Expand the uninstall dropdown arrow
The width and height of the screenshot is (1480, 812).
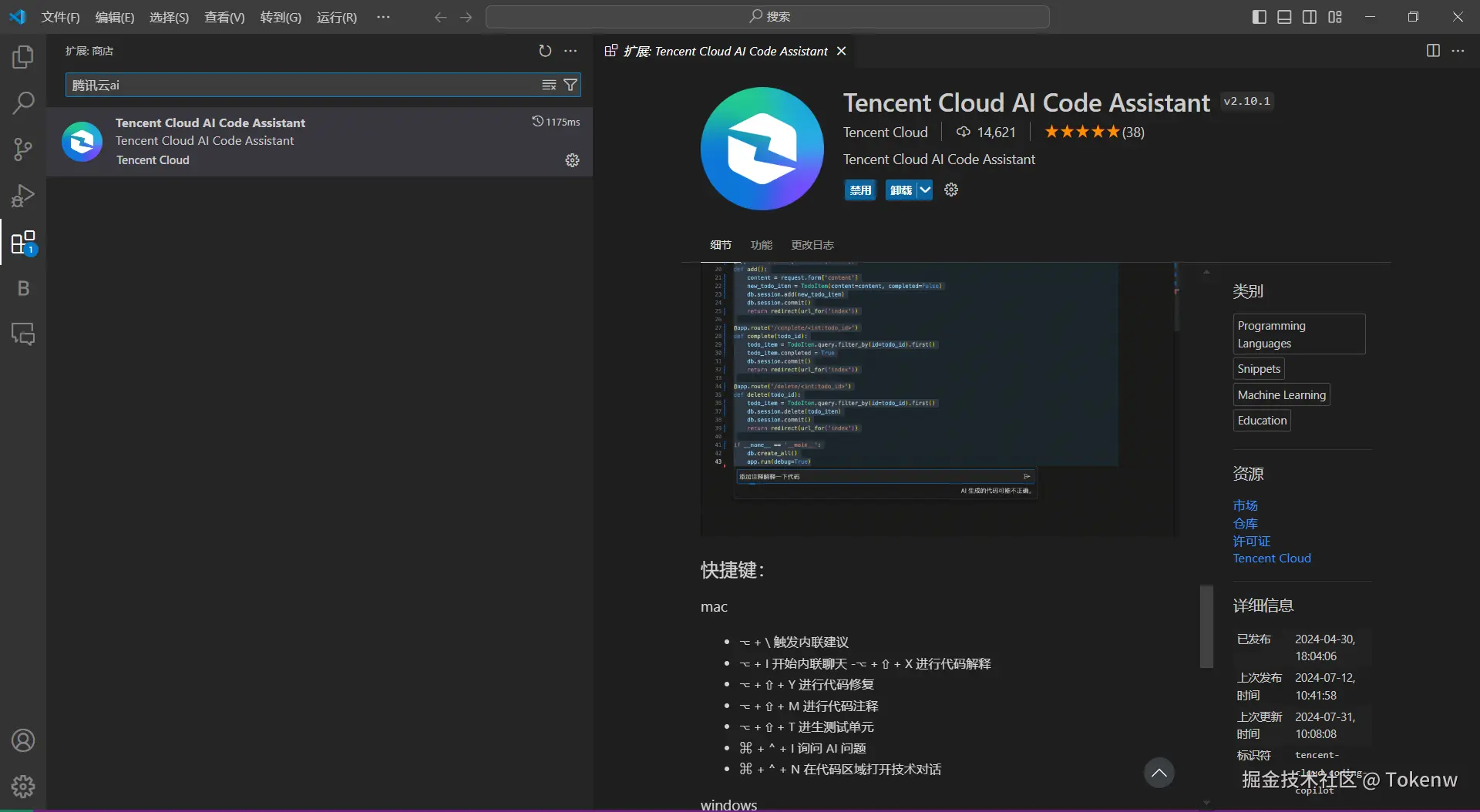pos(925,190)
